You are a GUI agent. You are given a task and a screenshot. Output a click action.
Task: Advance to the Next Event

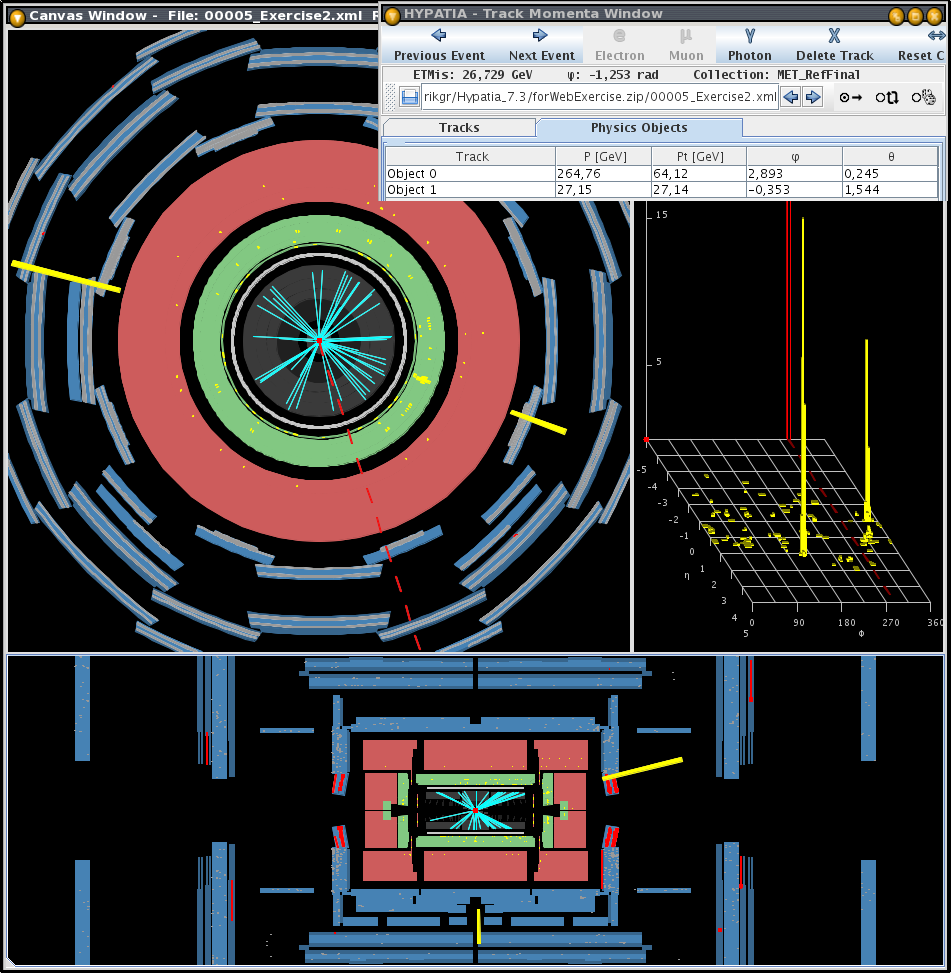pos(541,45)
